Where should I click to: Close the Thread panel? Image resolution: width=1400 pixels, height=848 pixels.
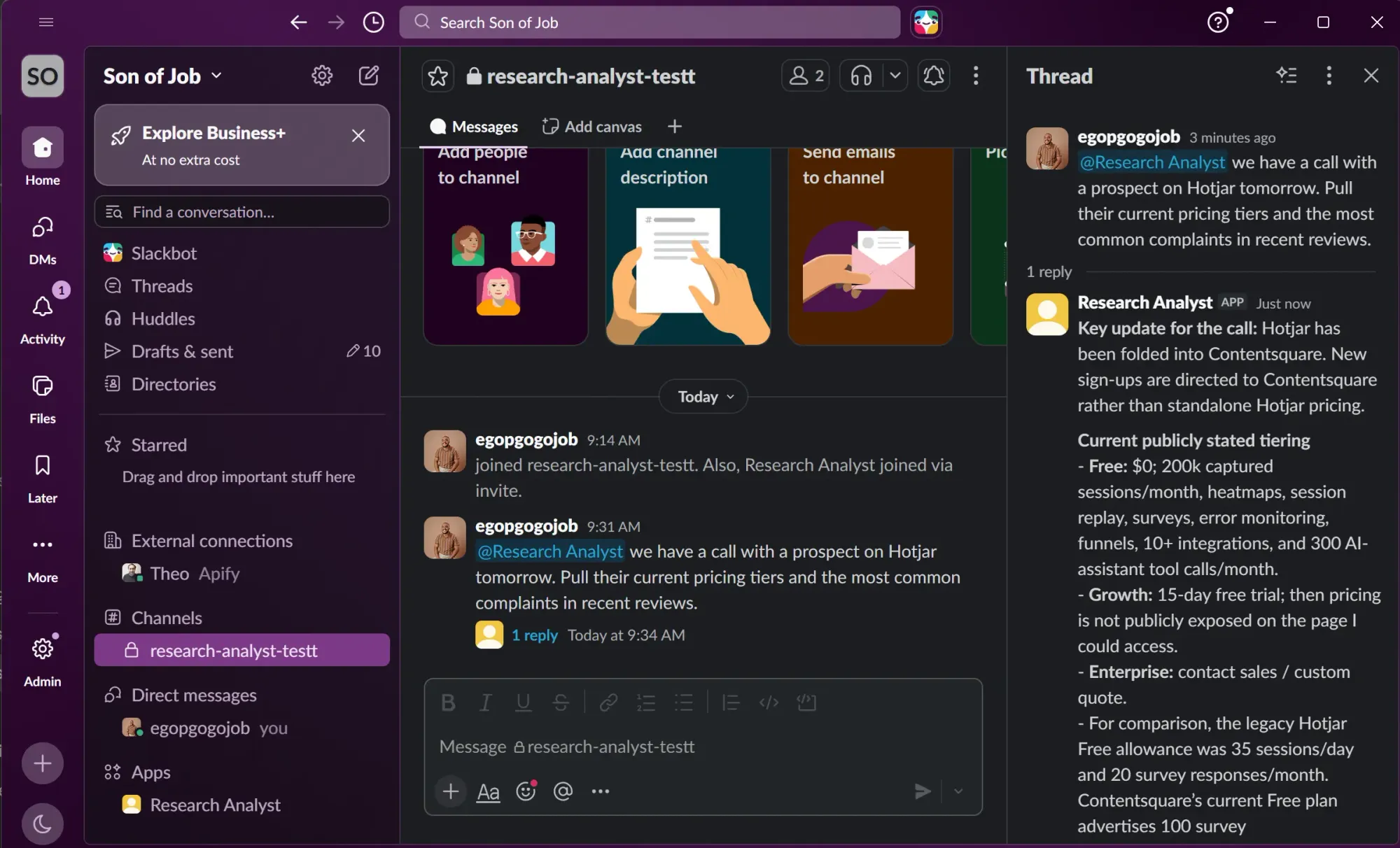1371,76
